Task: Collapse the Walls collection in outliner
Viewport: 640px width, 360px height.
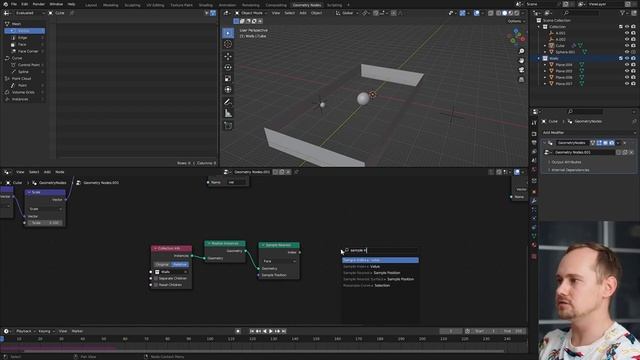Action: pos(539,58)
